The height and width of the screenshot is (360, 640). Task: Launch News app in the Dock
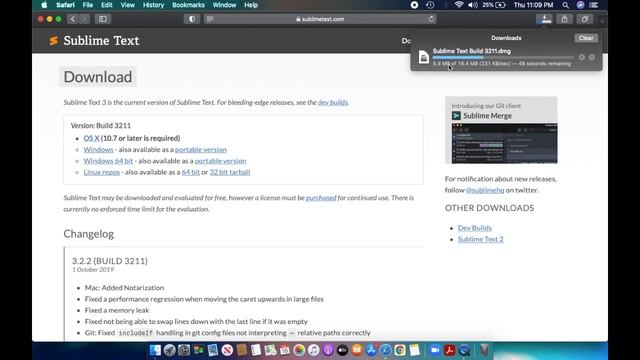tap(227, 350)
